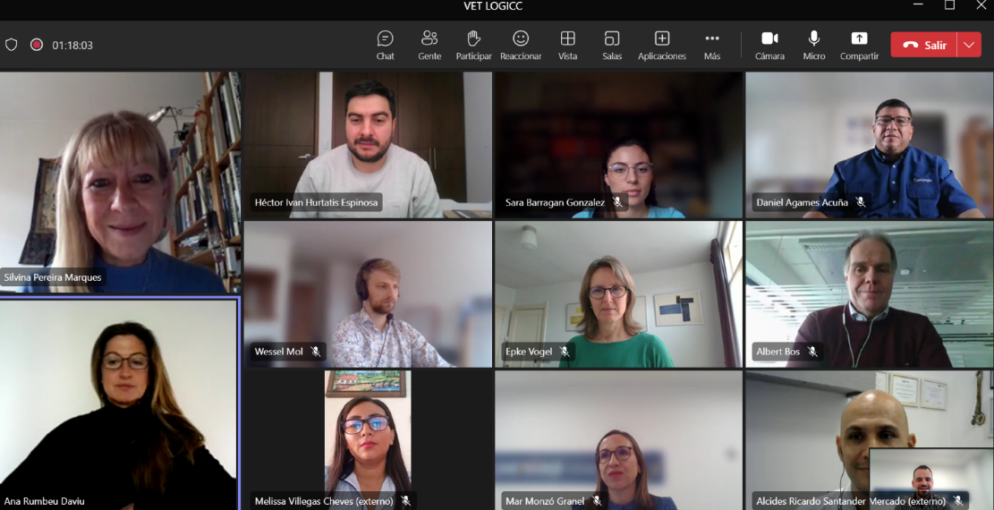Leave the meeting with Salir
Viewport: 994px width, 510px height.
point(924,45)
